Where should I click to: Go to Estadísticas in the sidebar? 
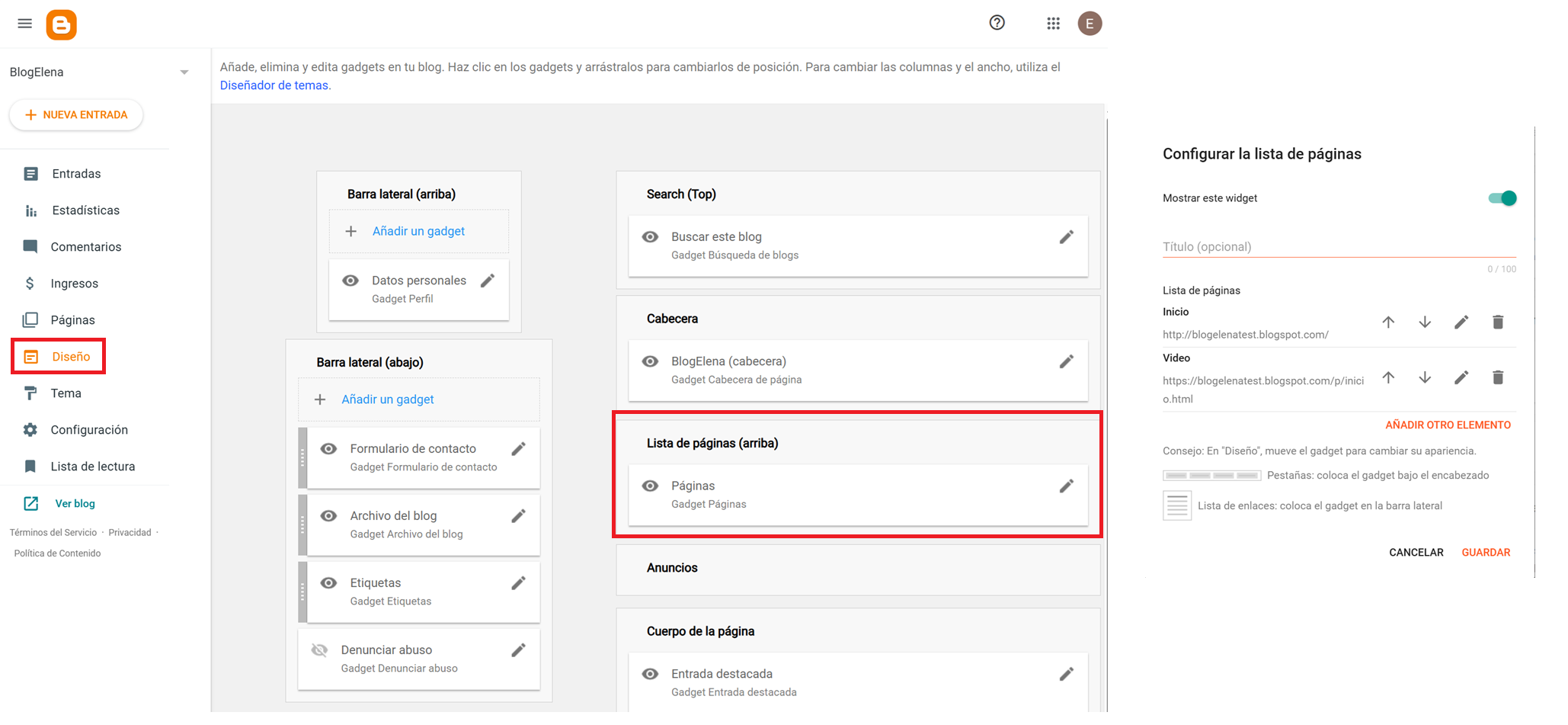85,210
